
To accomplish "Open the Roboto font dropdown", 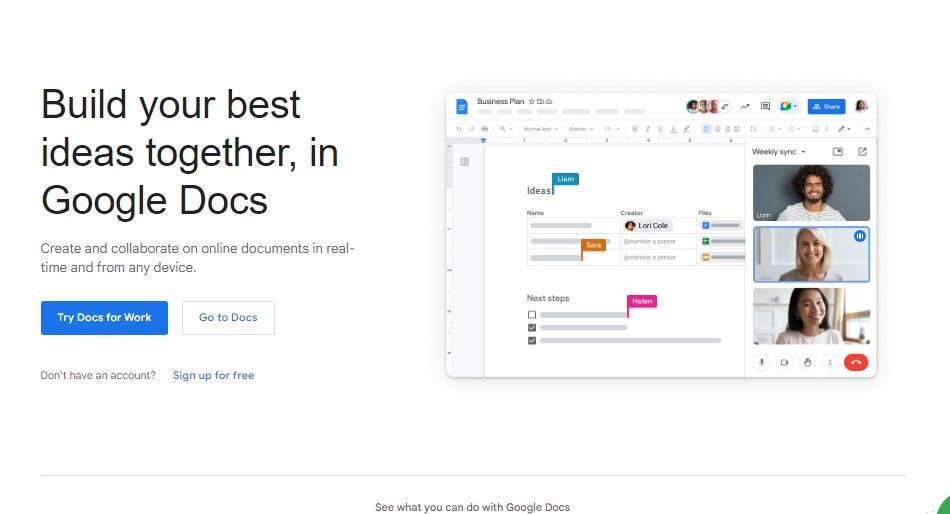I will [x=581, y=129].
